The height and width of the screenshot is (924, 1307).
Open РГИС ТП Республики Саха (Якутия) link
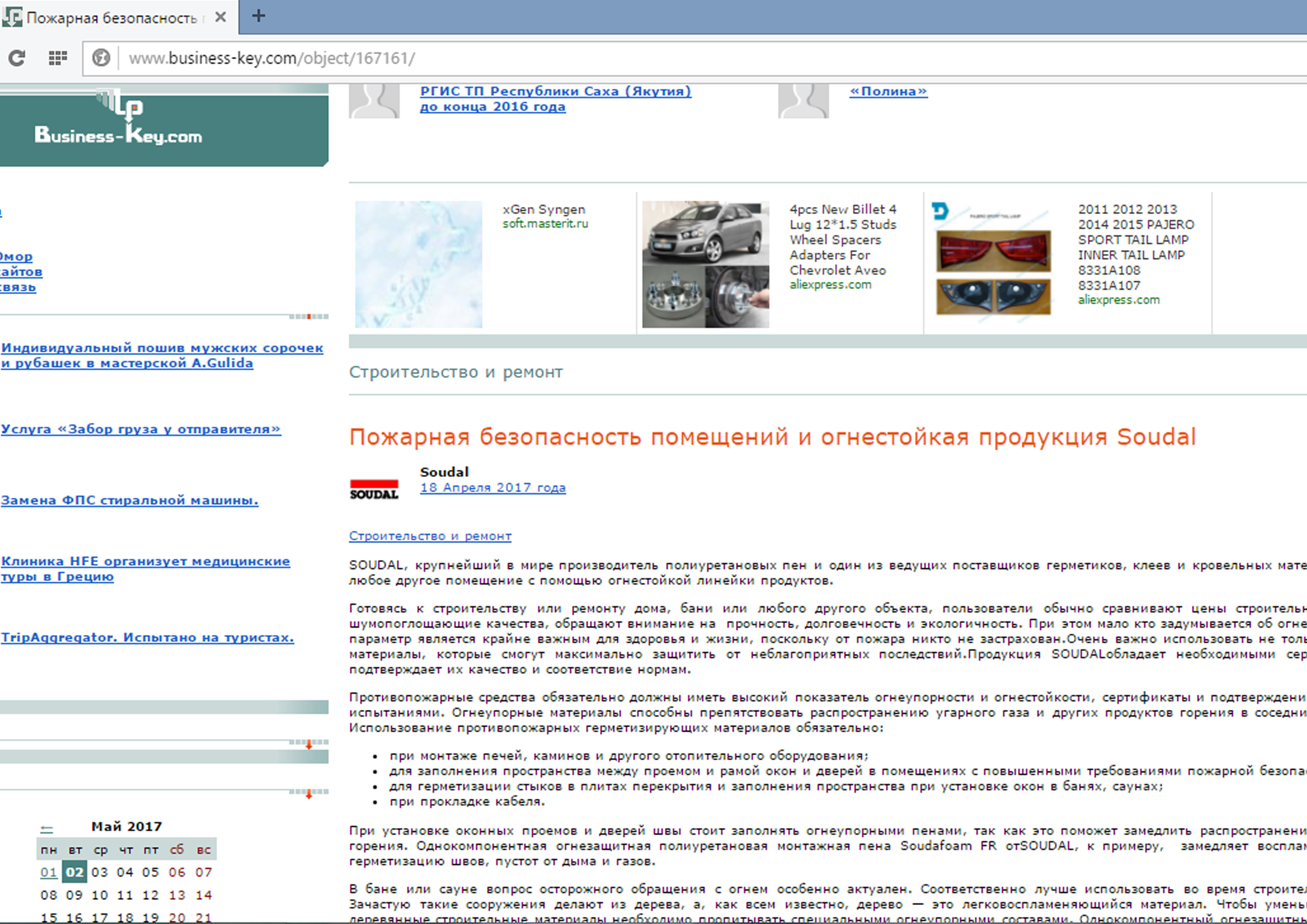coord(556,99)
